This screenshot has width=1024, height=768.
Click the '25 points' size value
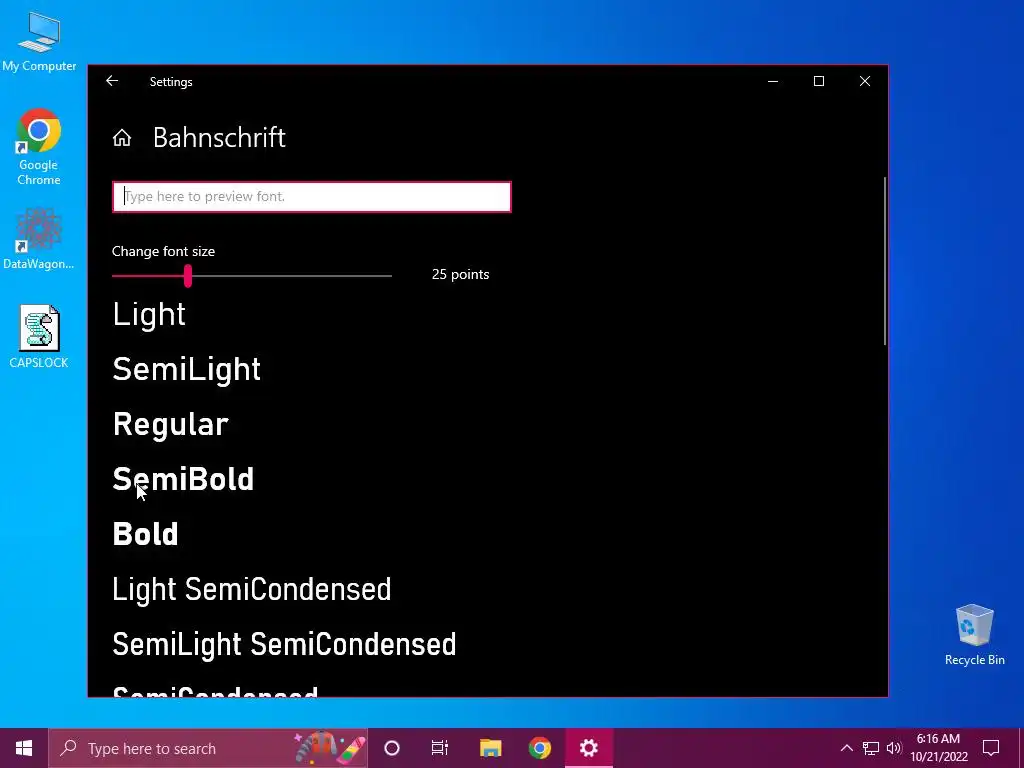460,274
